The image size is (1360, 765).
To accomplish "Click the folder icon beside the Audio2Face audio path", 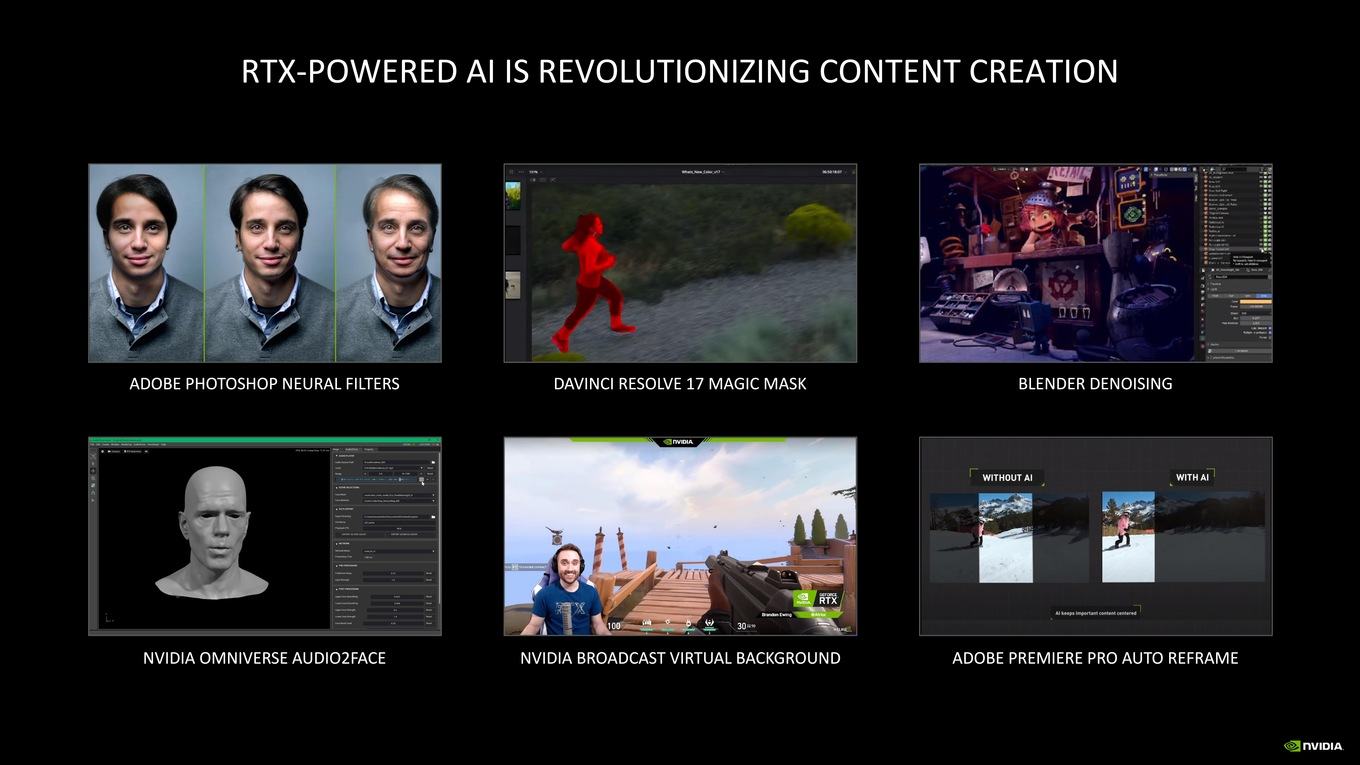I will tap(433, 463).
